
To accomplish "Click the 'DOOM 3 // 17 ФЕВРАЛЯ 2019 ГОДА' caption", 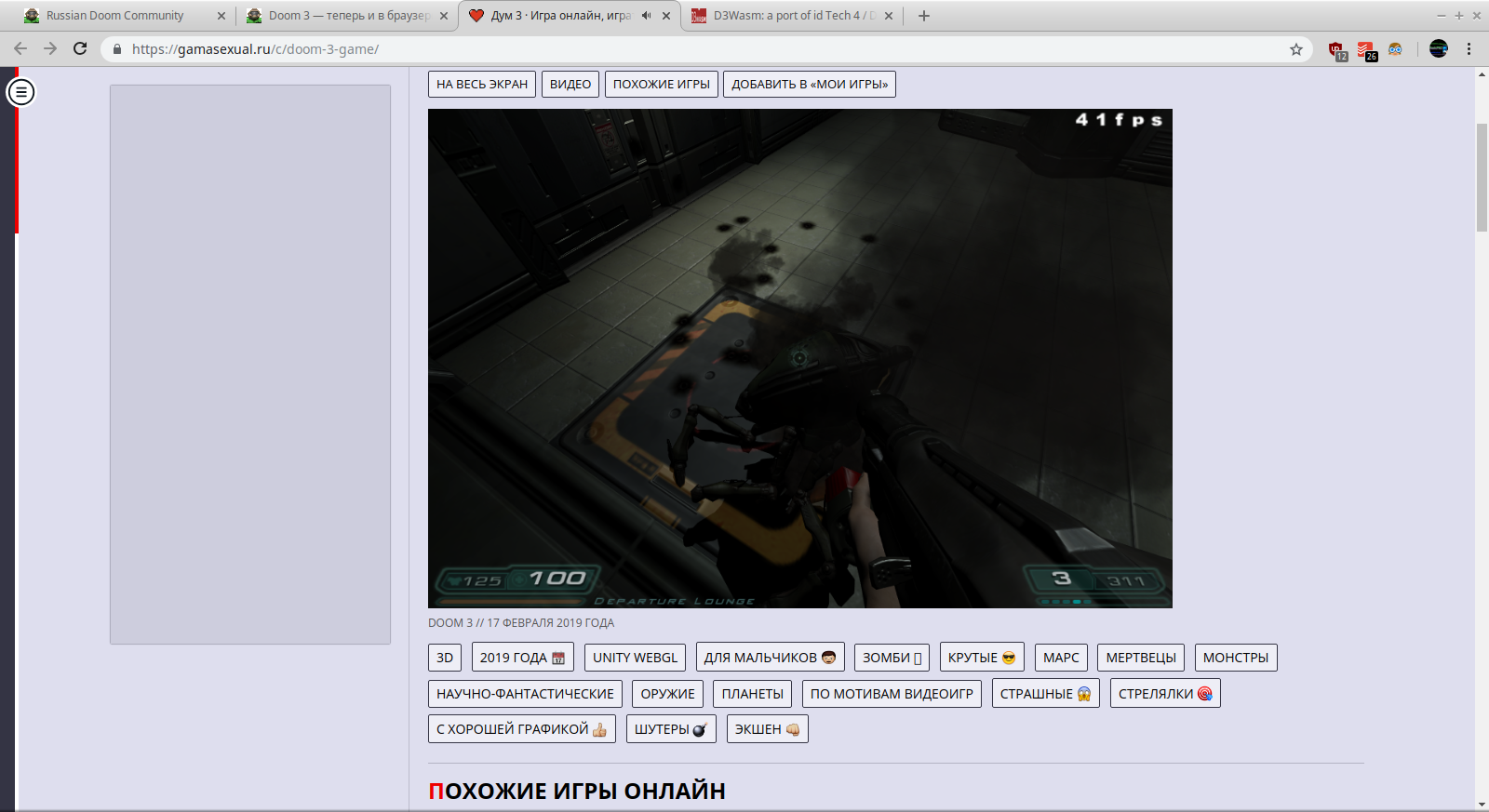I will pos(521,623).
